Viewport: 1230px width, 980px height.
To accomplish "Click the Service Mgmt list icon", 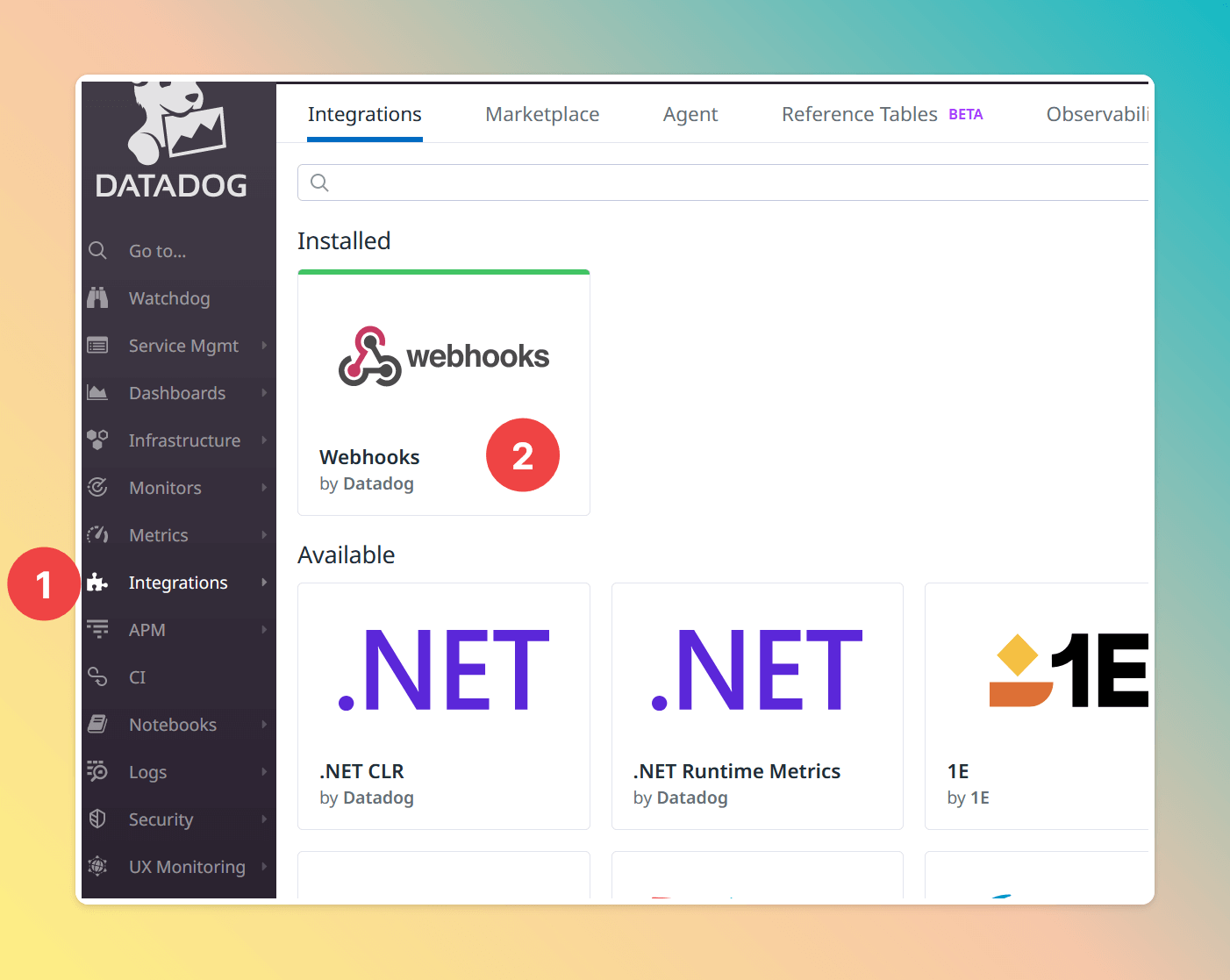I will pos(97,346).
